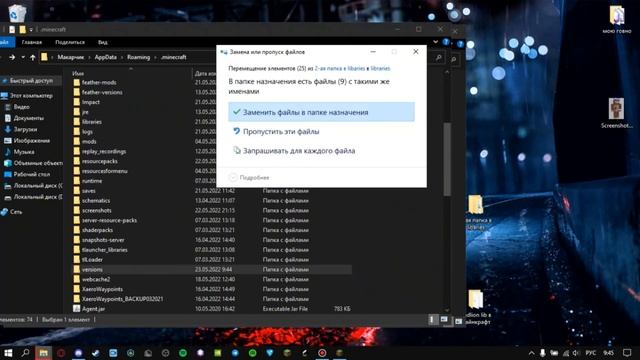Follow the '2-ая папка в libraries' link

tap(340, 69)
